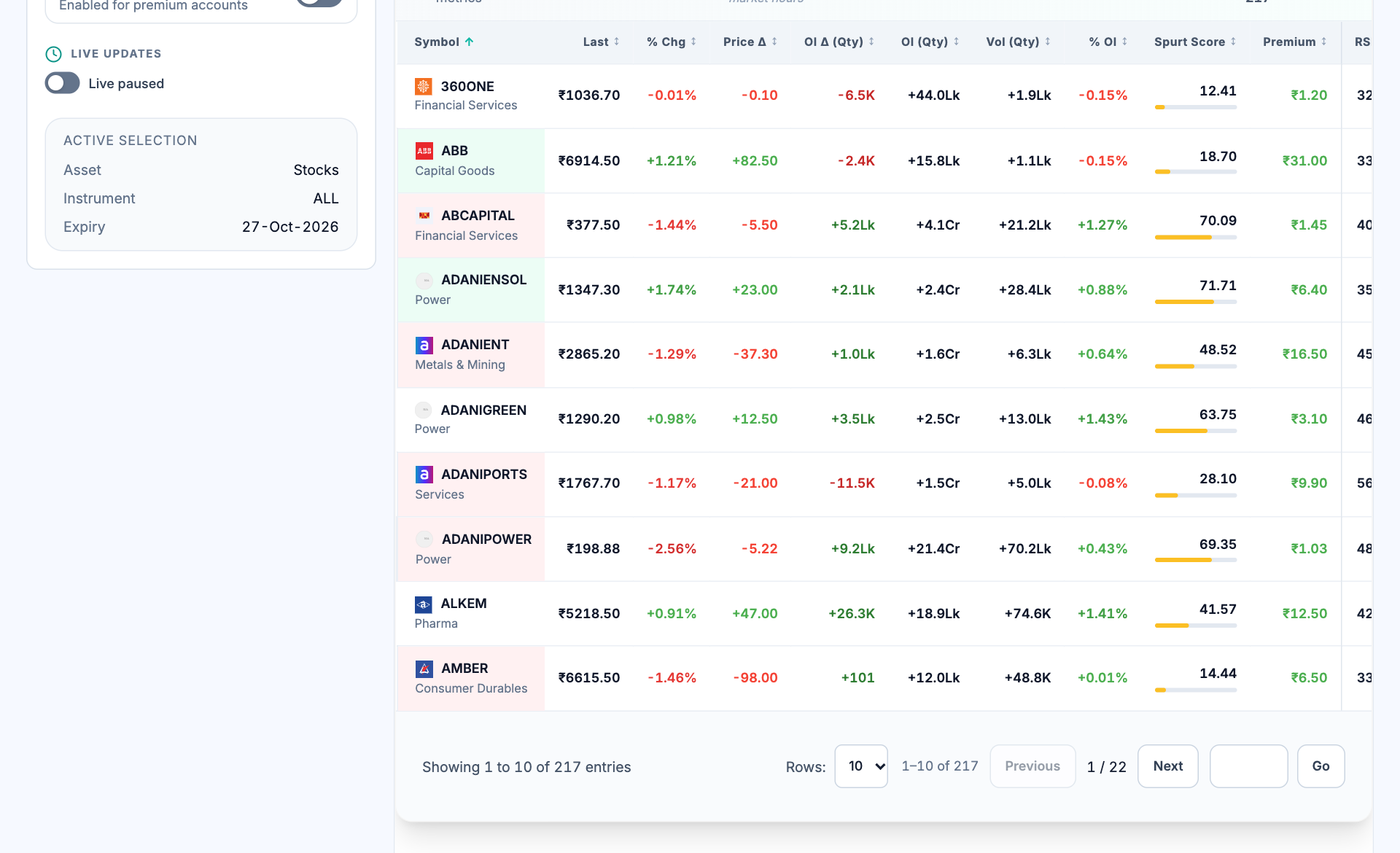Click the Premium column sort arrows
The height and width of the screenshot is (853, 1400).
click(1324, 42)
